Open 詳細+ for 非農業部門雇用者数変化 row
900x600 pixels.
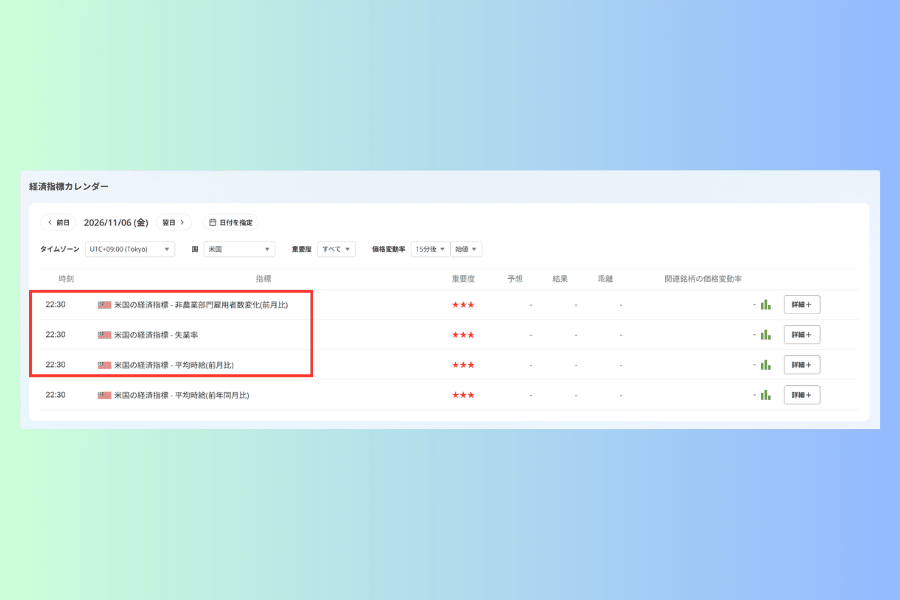[802, 305]
